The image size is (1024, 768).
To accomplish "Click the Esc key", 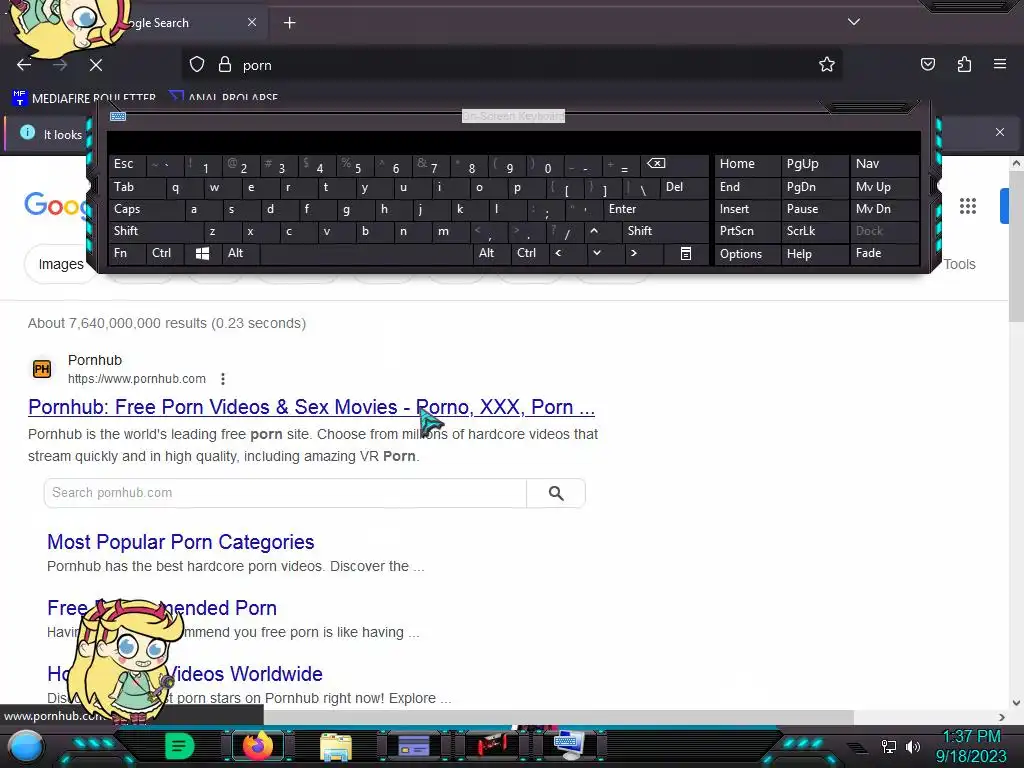I will [127, 164].
